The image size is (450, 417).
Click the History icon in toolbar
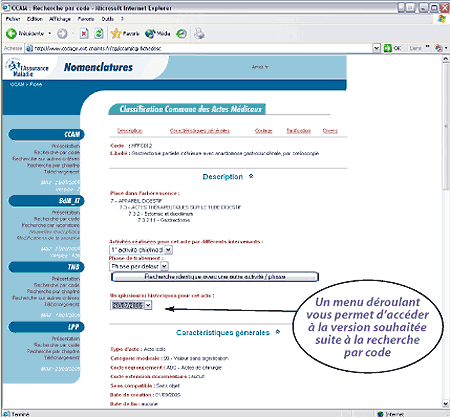[182, 33]
